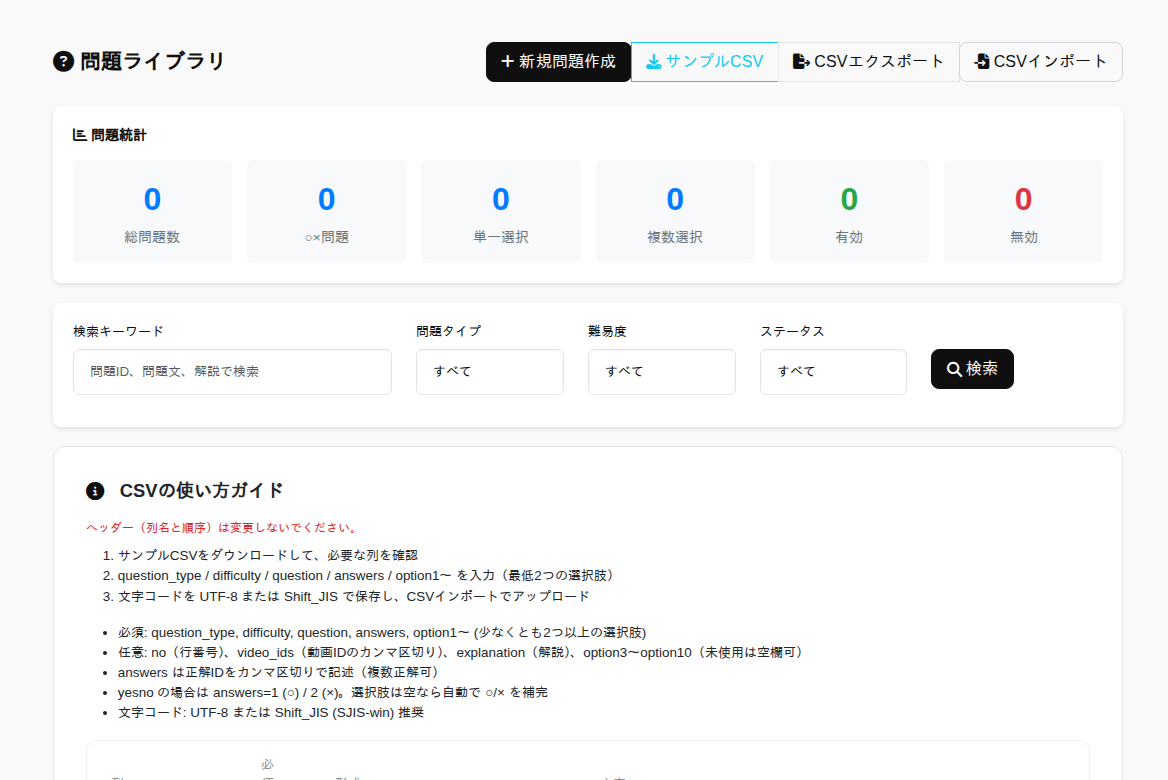This screenshot has height=780, width=1168.
Task: Click the 検索キーワード input field
Action: (232, 372)
